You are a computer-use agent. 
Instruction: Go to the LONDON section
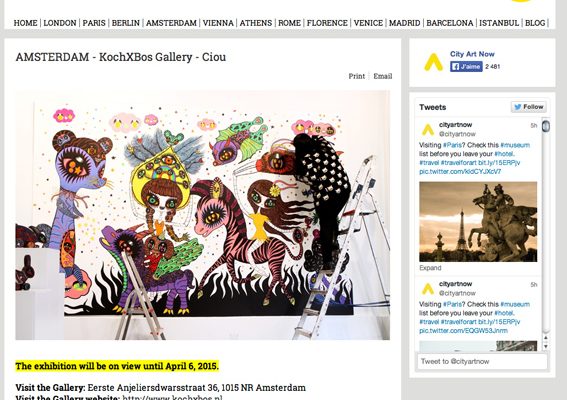point(60,23)
